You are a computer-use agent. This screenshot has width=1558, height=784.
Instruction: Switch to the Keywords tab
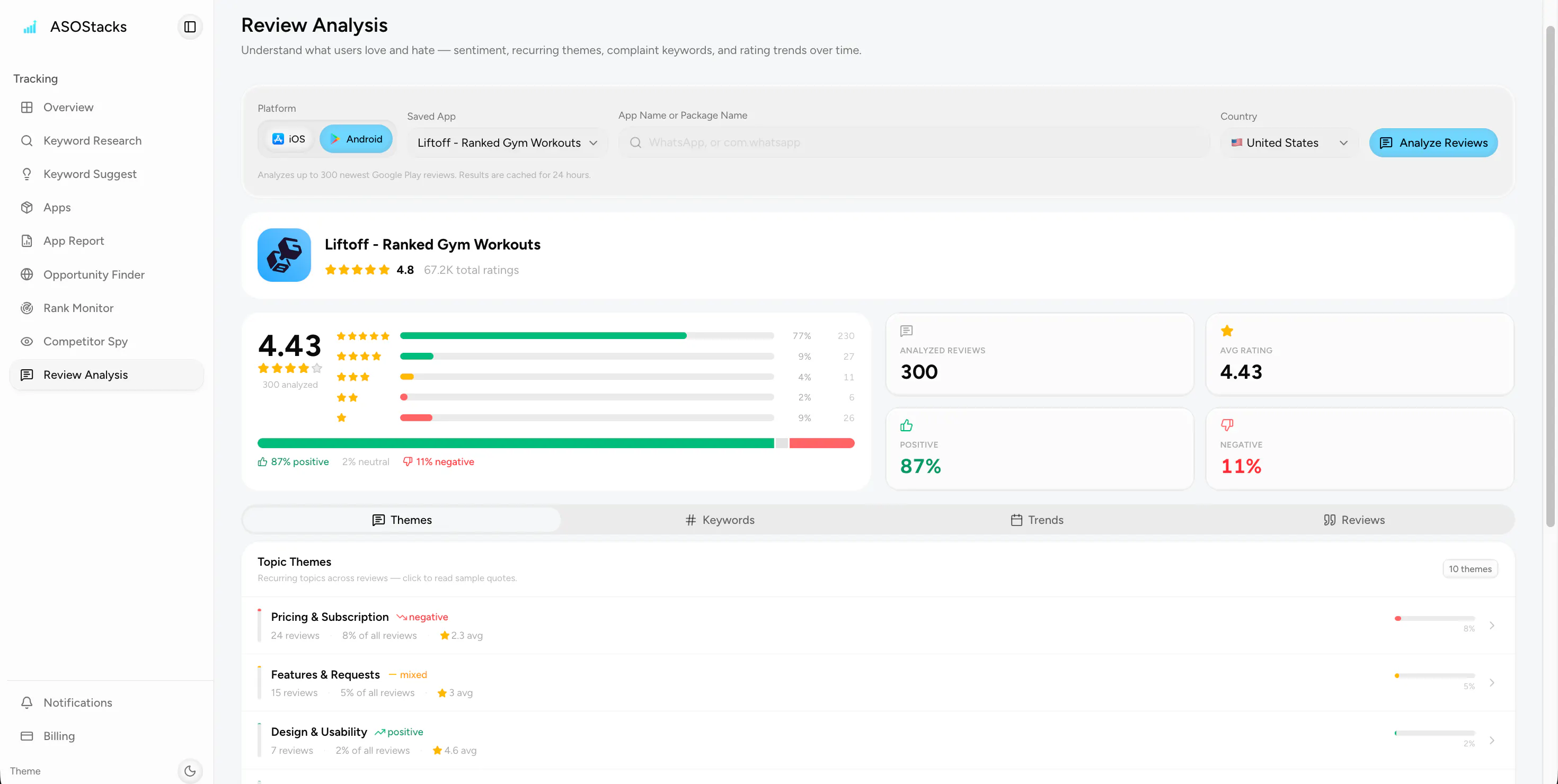coord(719,520)
